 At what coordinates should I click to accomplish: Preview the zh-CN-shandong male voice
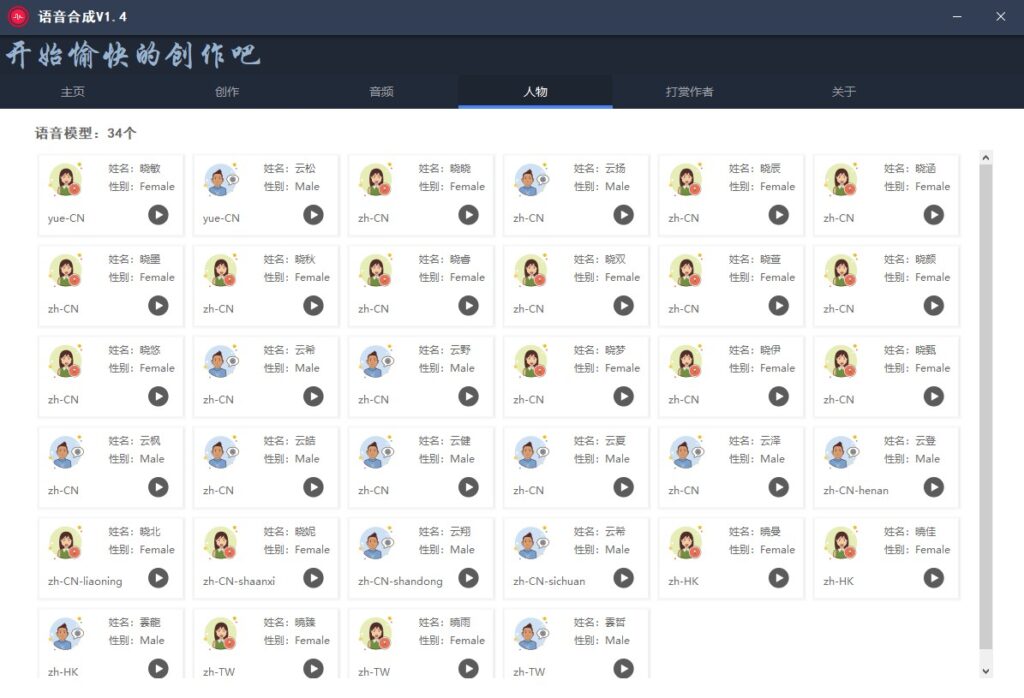(x=468, y=578)
